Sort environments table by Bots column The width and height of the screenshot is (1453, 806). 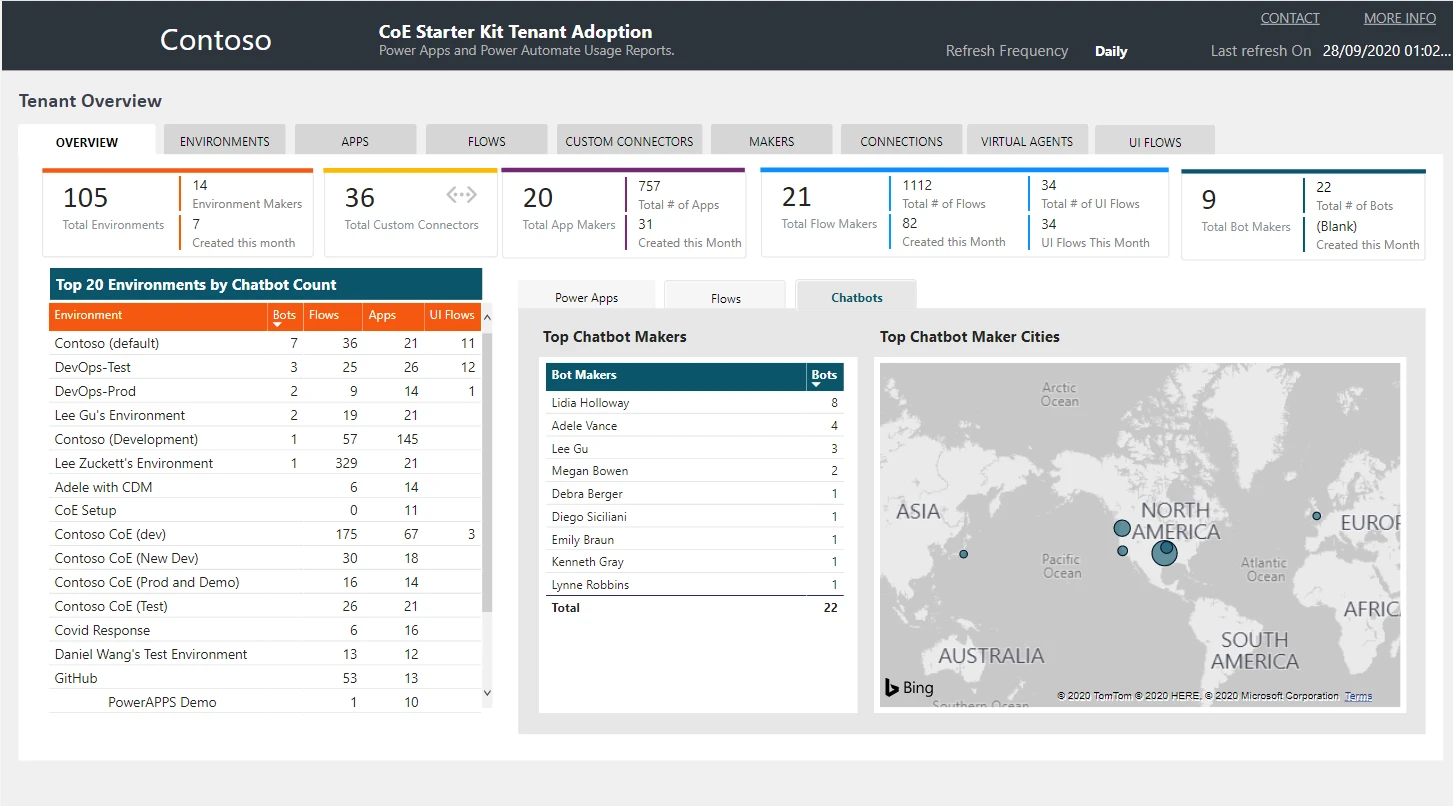click(x=284, y=316)
